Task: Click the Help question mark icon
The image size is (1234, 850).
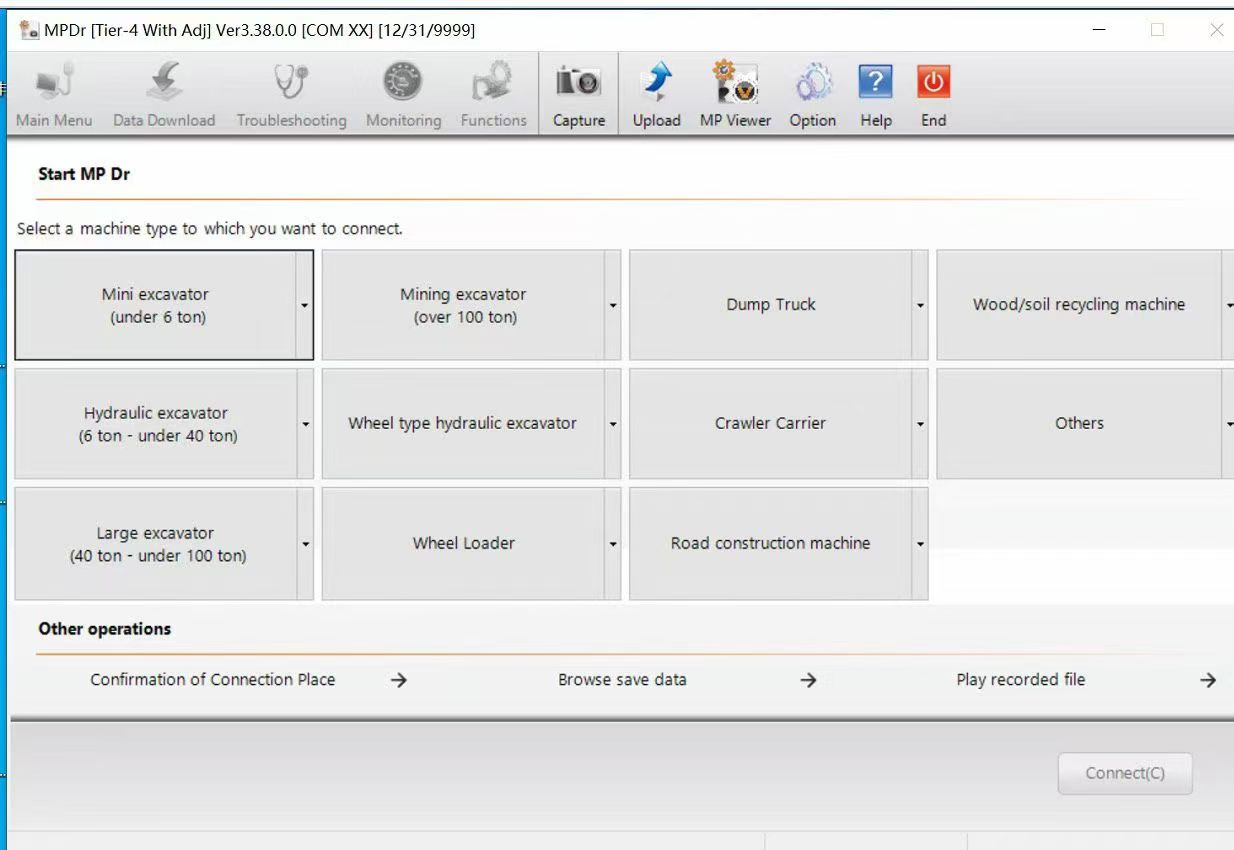Action: [x=875, y=83]
